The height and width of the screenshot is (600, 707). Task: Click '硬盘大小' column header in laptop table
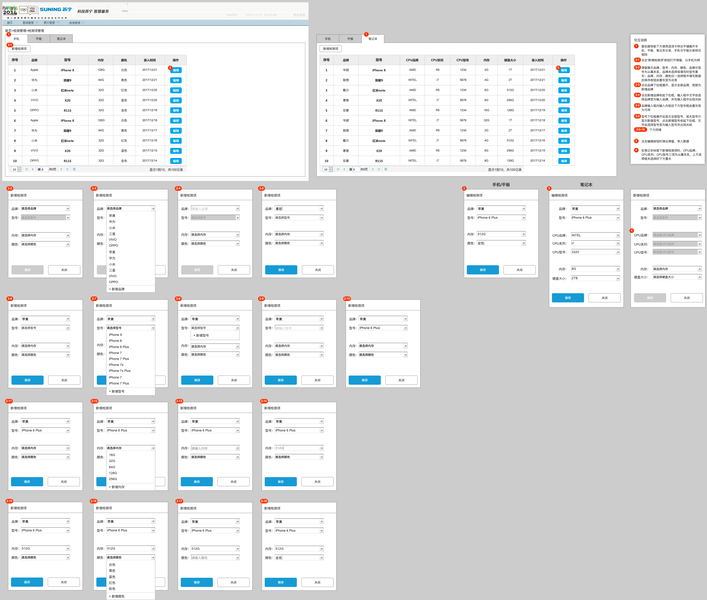(x=510, y=60)
